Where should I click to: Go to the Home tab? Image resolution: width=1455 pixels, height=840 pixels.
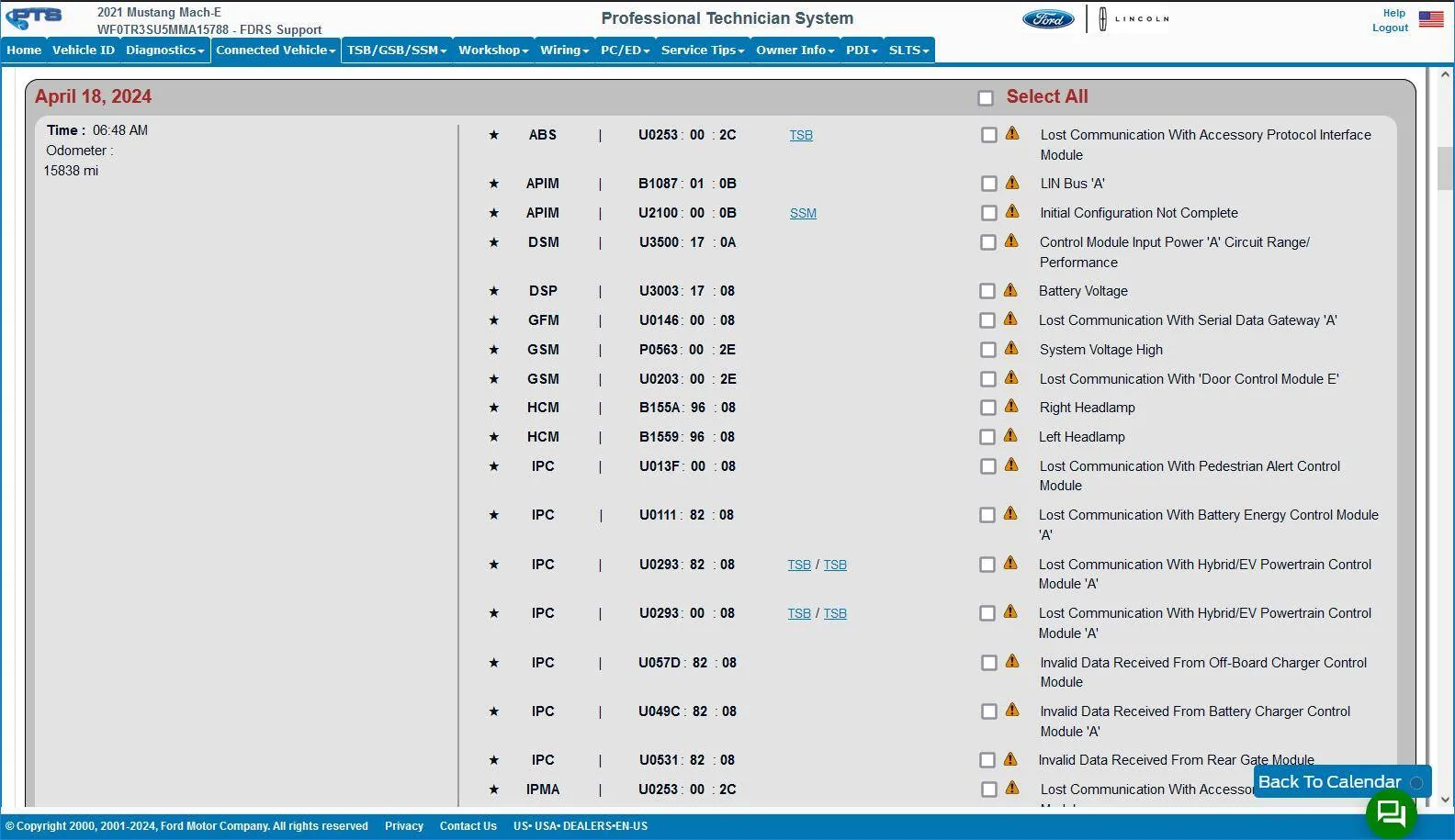[x=24, y=50]
